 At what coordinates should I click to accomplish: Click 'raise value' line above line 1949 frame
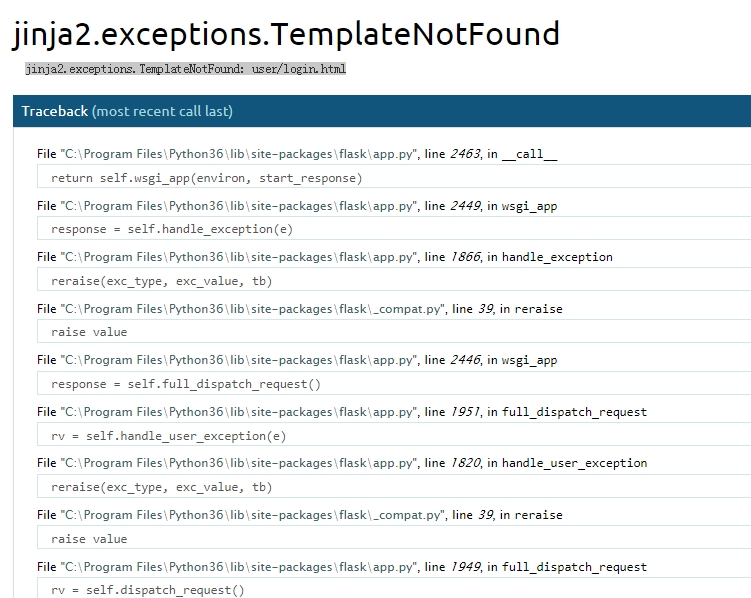click(89, 539)
